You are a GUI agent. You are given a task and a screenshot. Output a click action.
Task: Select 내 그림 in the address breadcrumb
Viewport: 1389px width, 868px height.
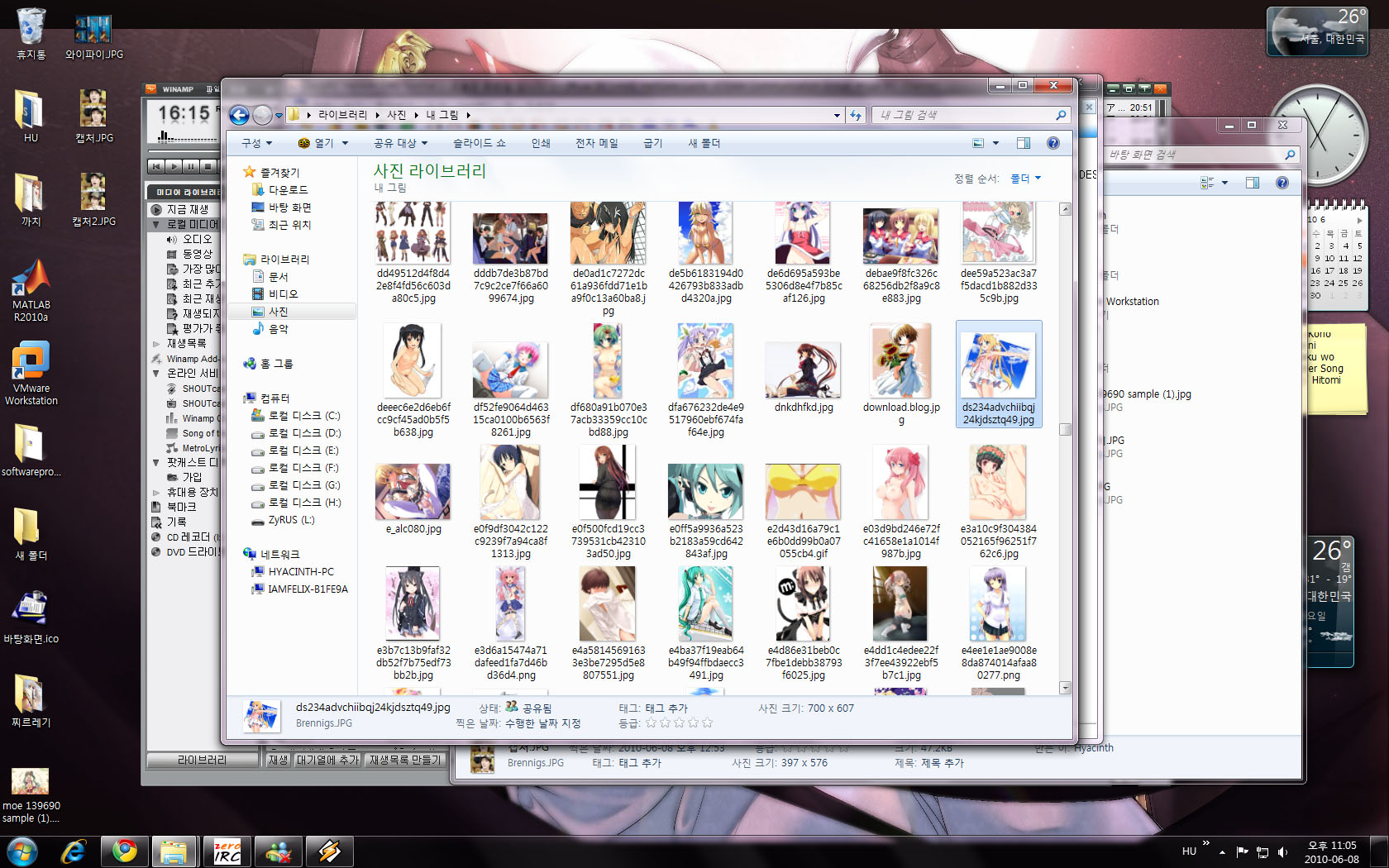pyautogui.click(x=442, y=115)
